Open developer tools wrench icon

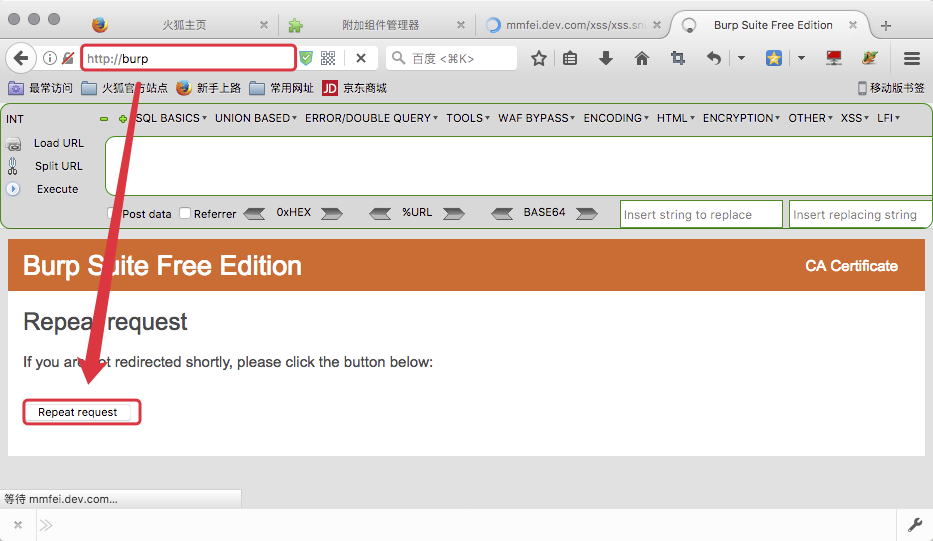(915, 524)
